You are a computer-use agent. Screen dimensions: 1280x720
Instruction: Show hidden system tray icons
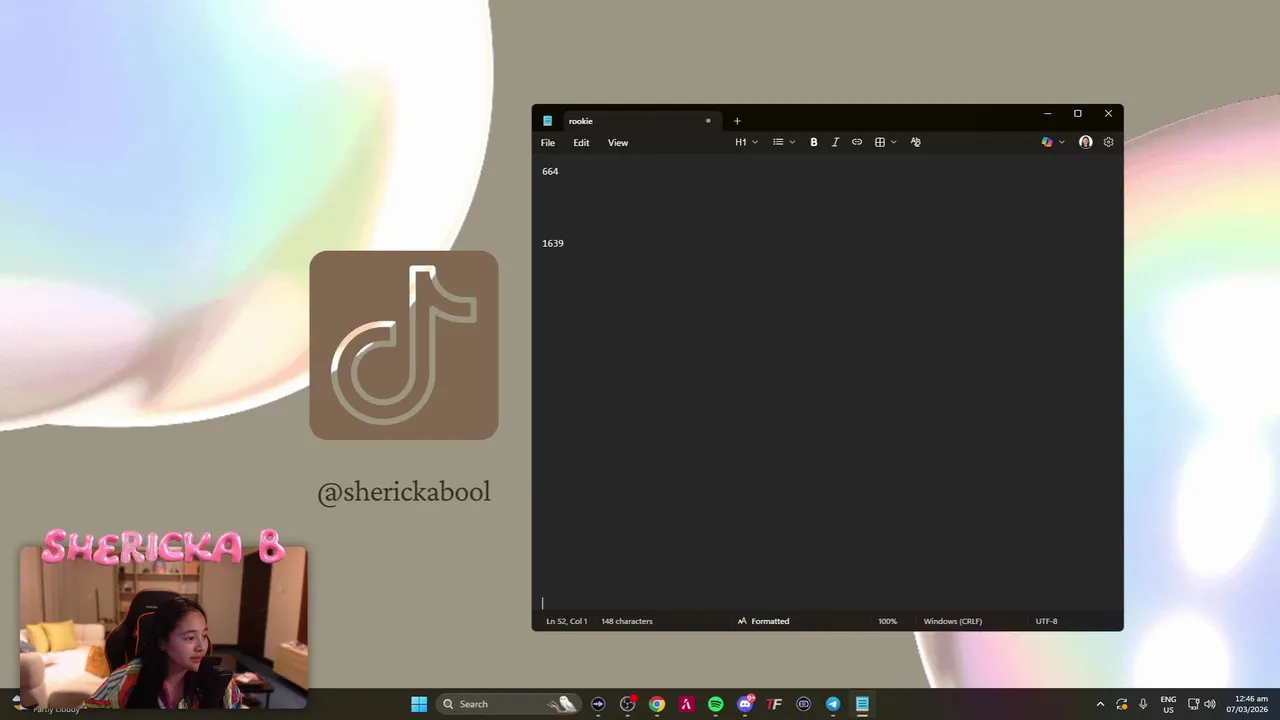[x=1101, y=704]
